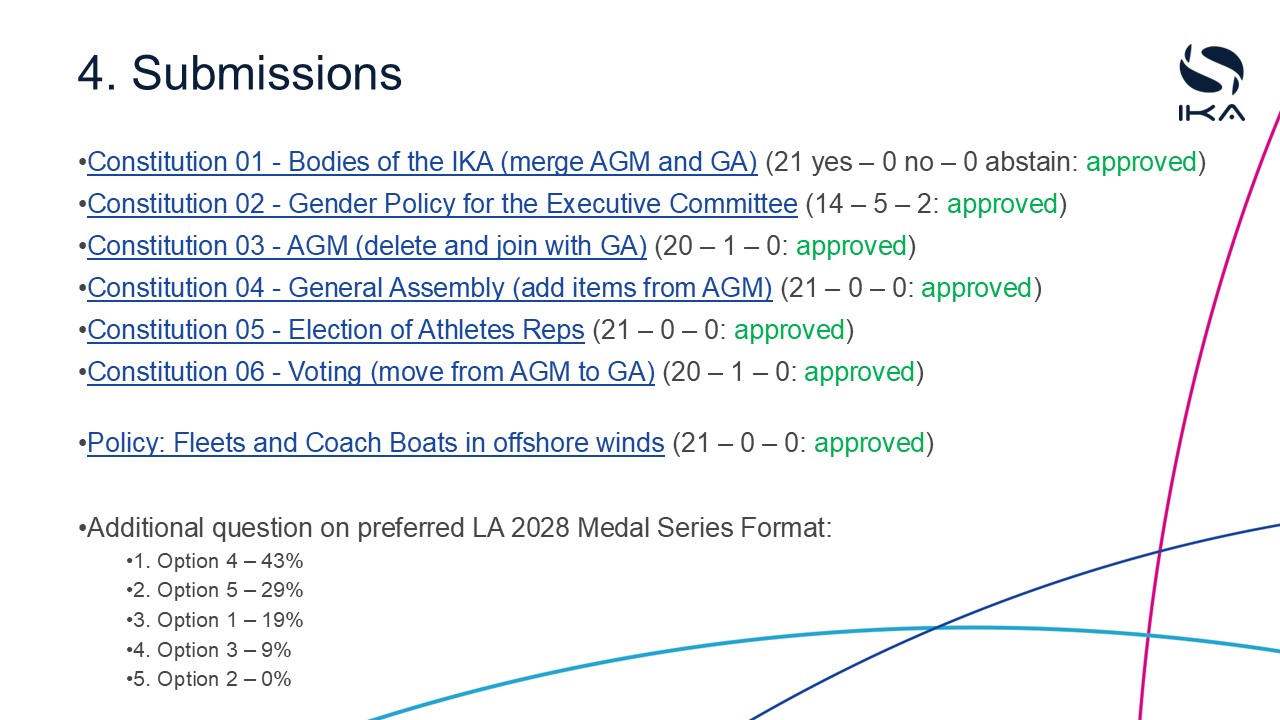Click the '14 – 5 – 2' vote tally
1280x720 pixels.
tap(870, 204)
